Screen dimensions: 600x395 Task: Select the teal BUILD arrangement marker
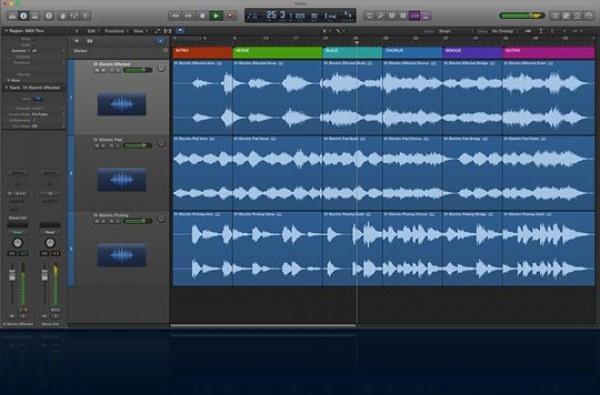352,53
